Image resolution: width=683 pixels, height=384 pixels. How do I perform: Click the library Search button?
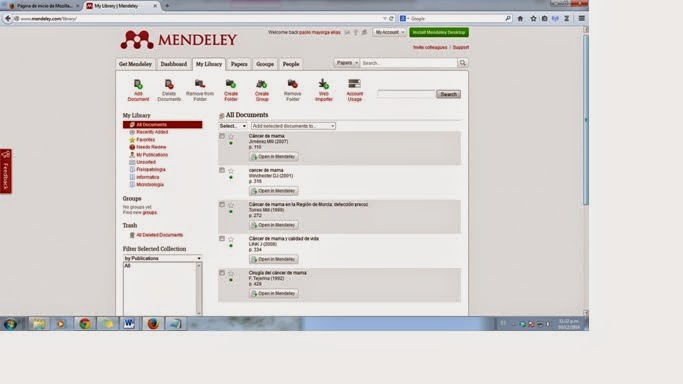point(448,94)
